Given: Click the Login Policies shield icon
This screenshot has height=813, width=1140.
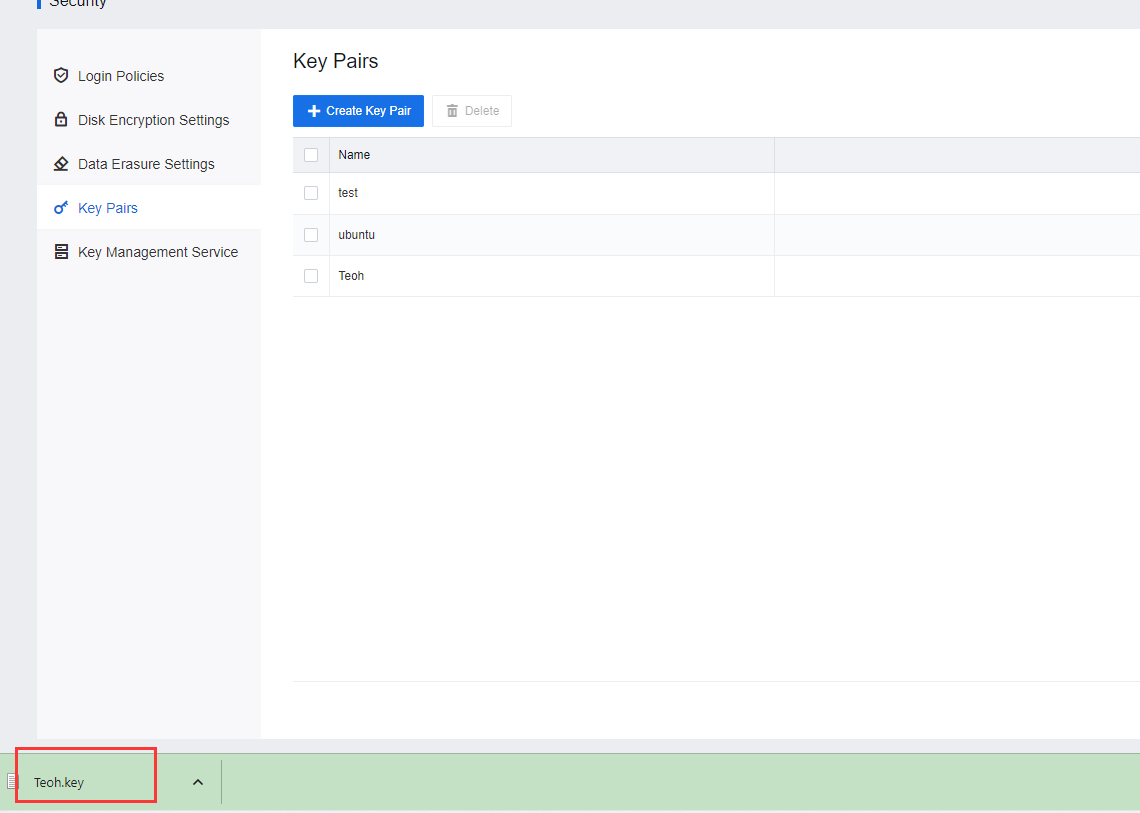Looking at the screenshot, I should [x=61, y=76].
